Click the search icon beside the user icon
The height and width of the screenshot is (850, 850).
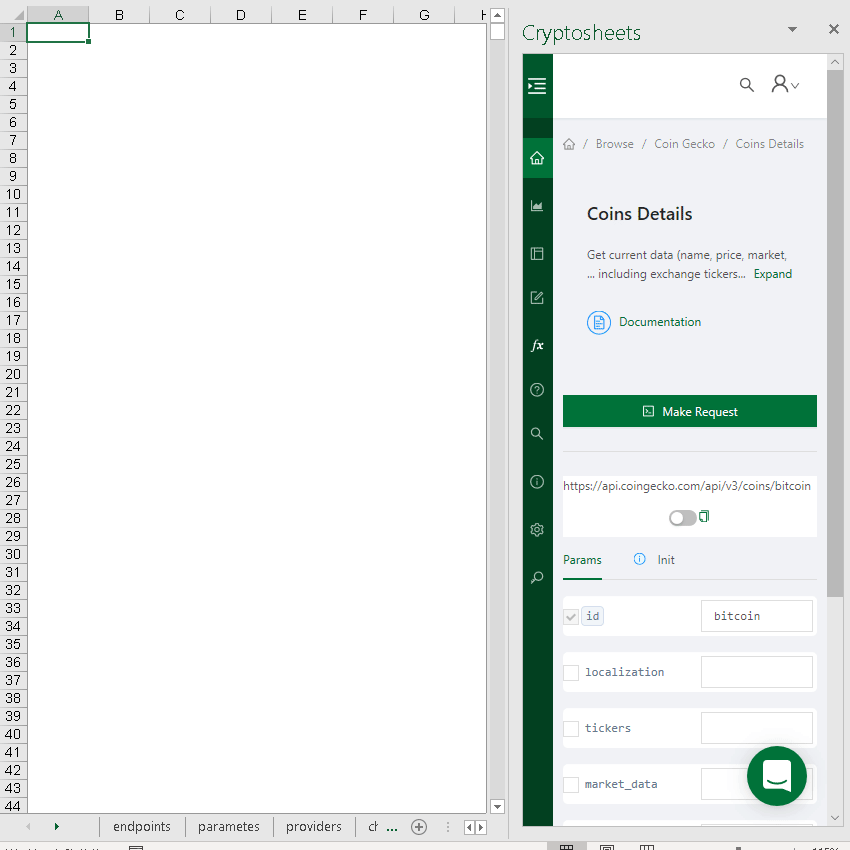pos(746,85)
